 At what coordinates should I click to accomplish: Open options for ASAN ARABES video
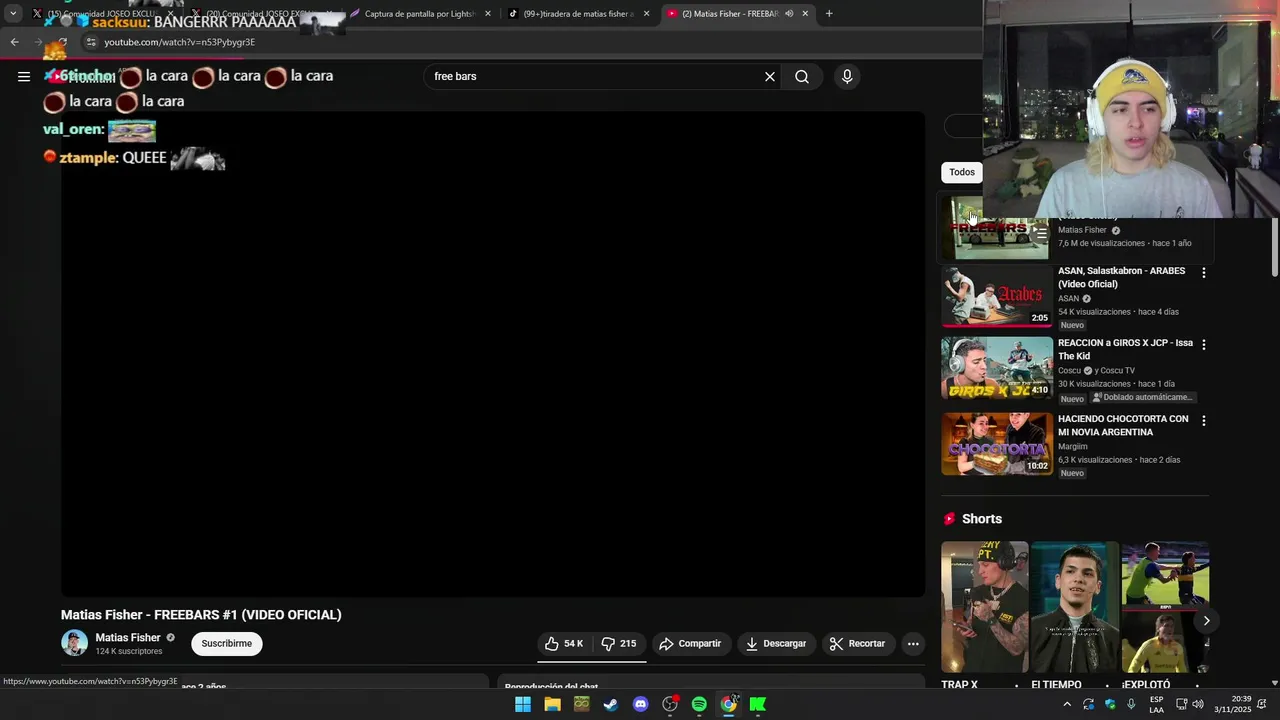(x=1203, y=272)
